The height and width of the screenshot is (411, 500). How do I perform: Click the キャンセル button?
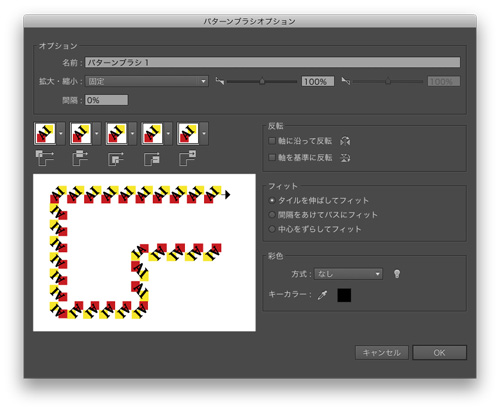(x=382, y=353)
